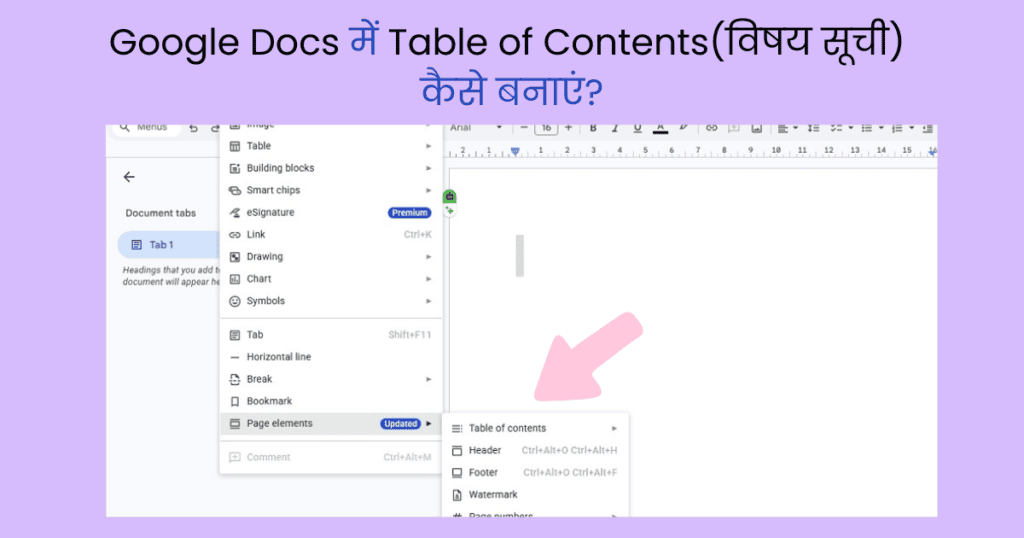Expand the Page elements submenu arrow
The image size is (1024, 538).
(428, 423)
